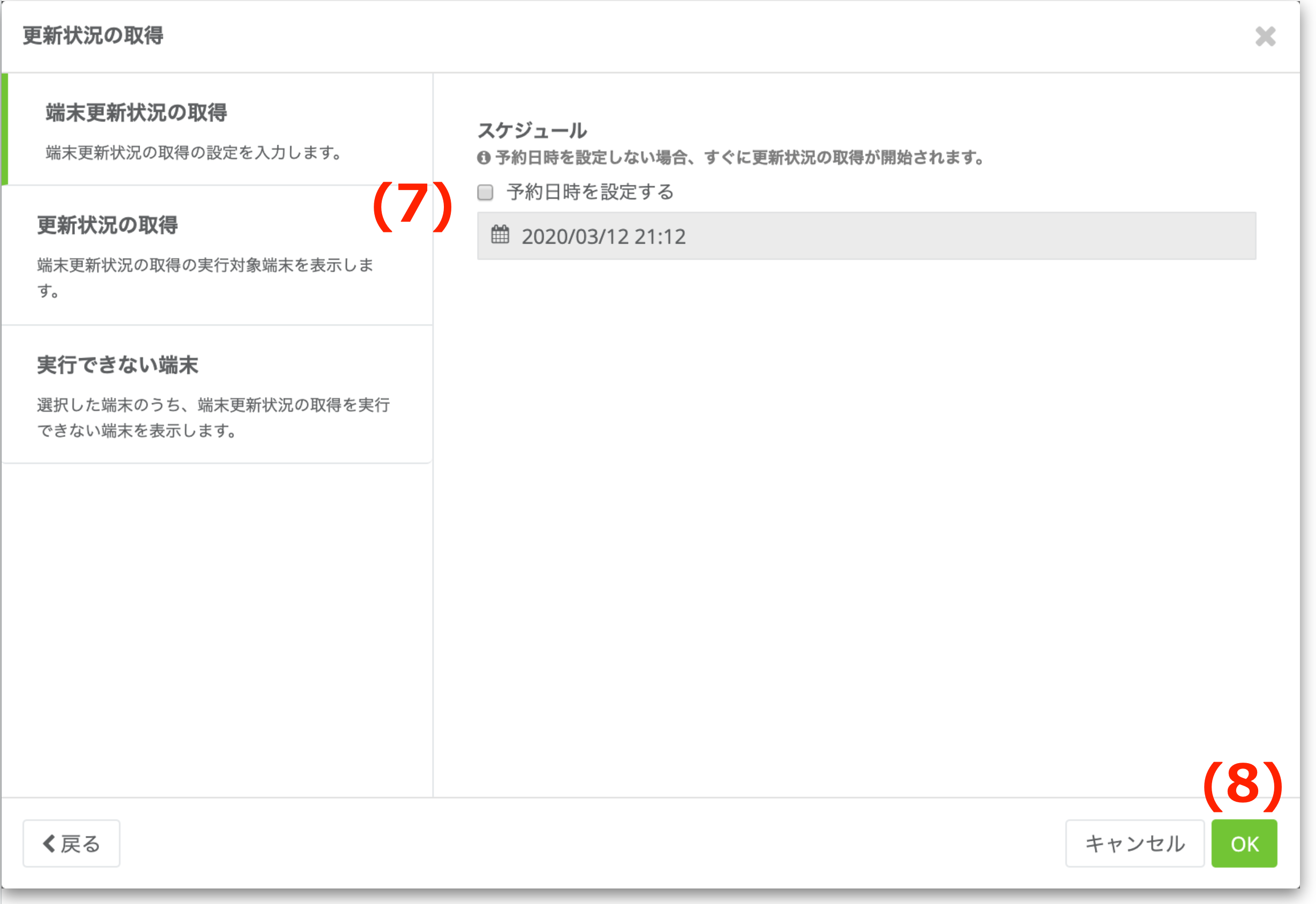Close the dialog with the X icon
This screenshot has width=1316, height=904.
pos(1265,36)
